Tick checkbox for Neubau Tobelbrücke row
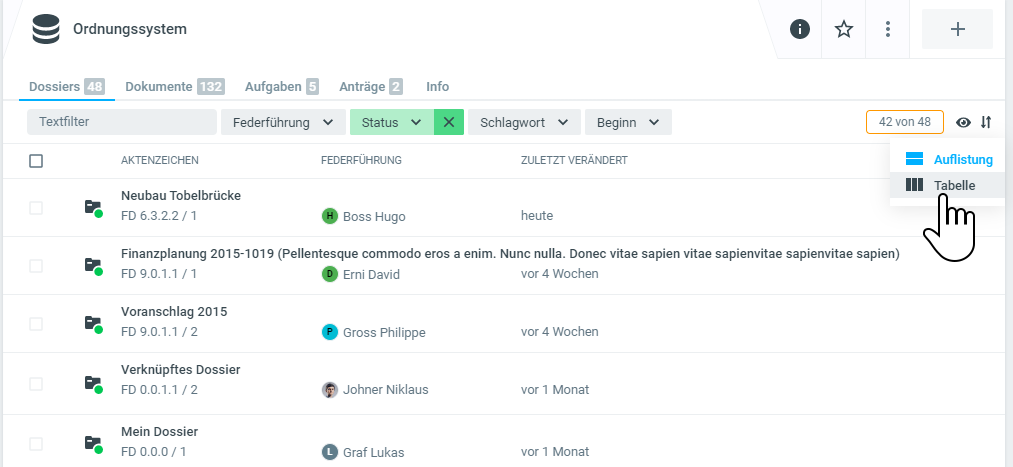Screen dimensions: 1013x467 pos(36,208)
